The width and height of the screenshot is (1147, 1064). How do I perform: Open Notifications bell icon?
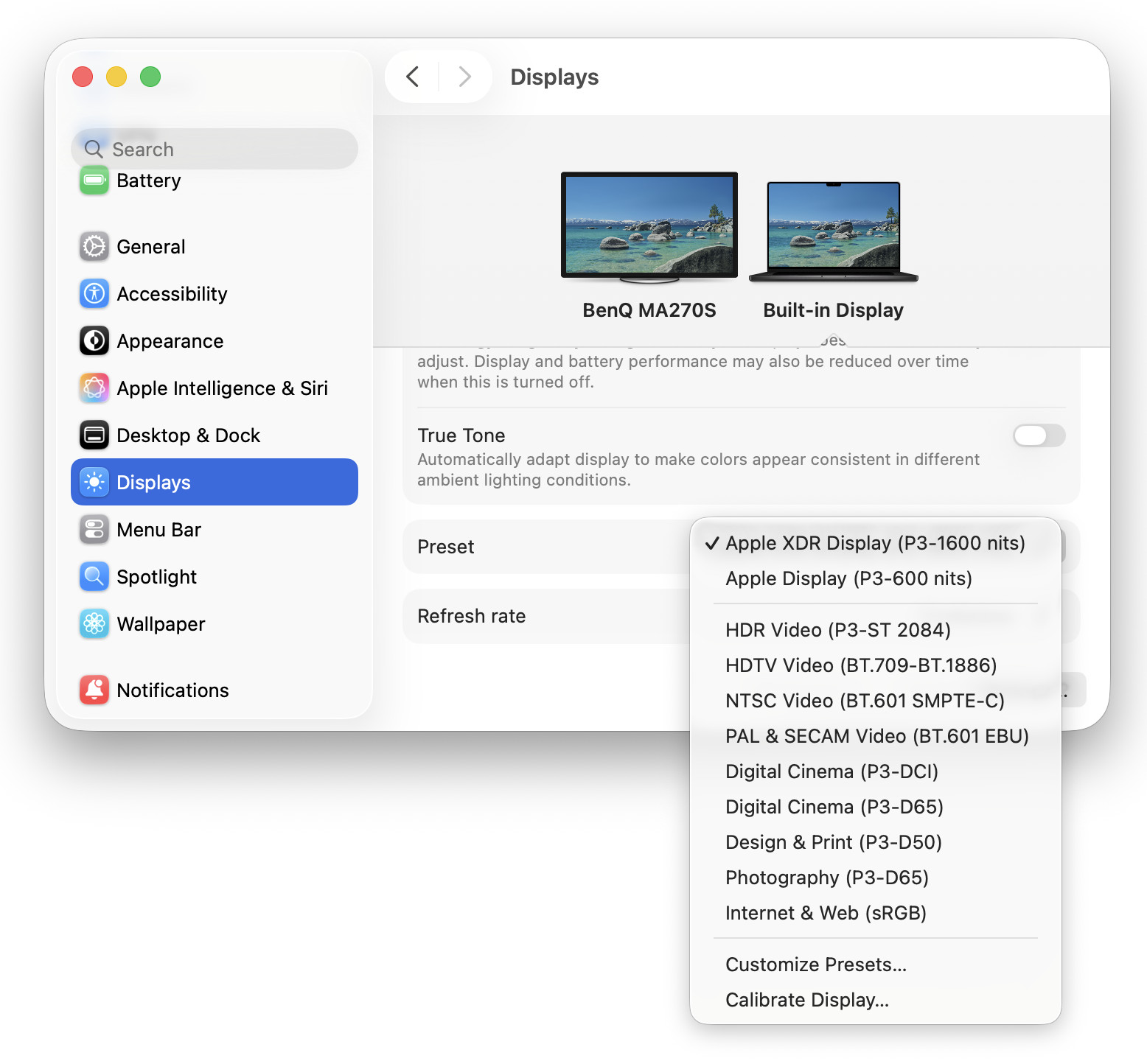click(x=94, y=690)
